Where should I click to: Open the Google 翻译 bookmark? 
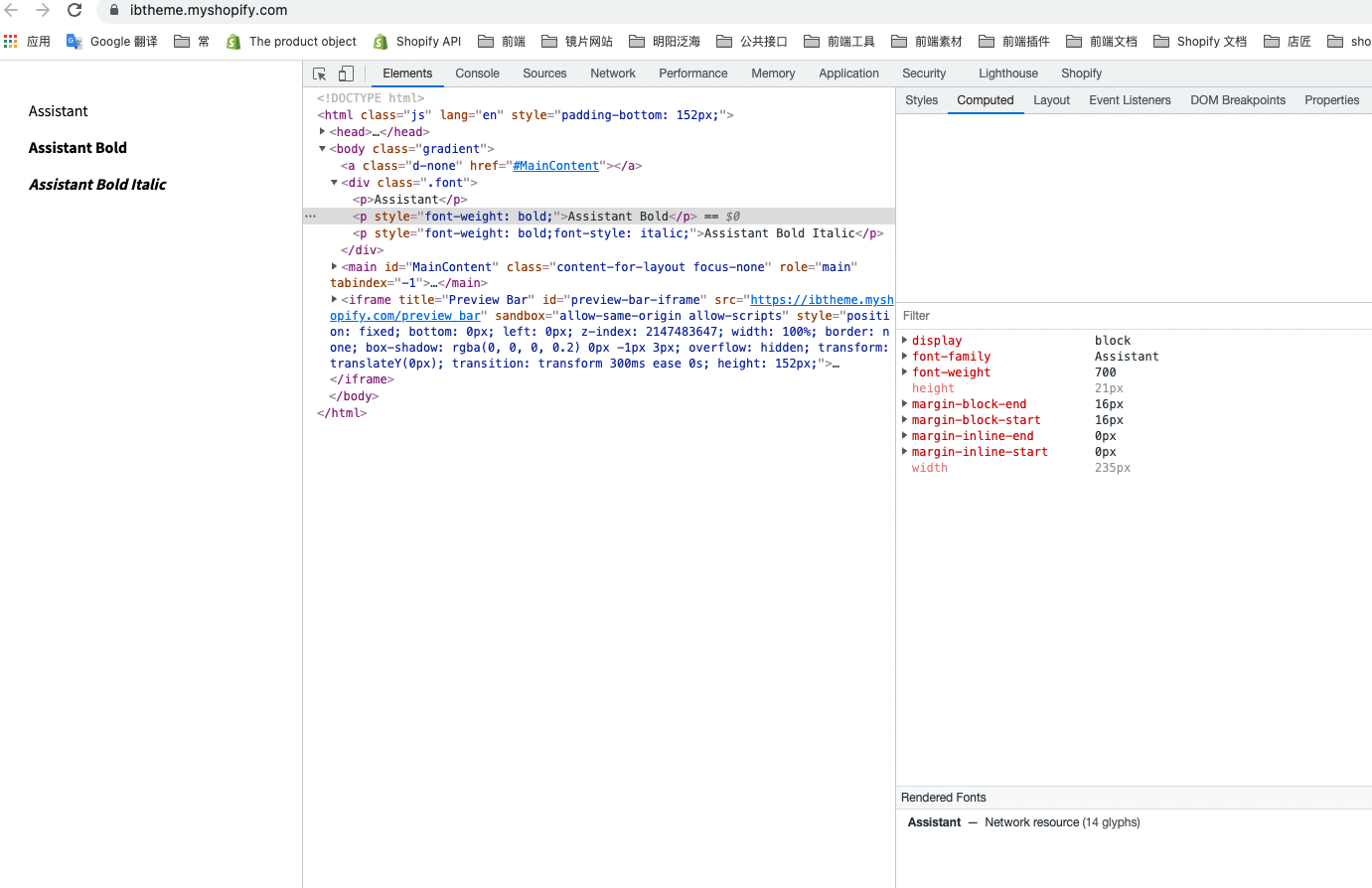112,42
